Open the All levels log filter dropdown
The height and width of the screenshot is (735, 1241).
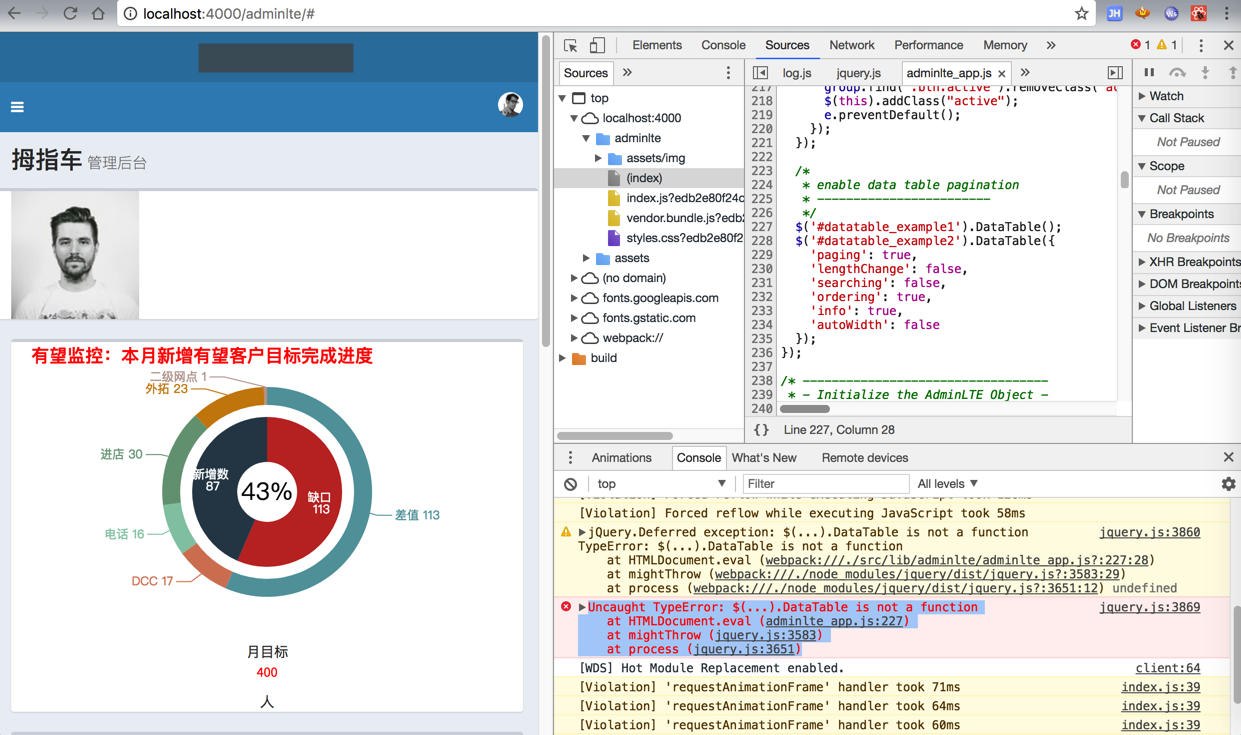[x=947, y=484]
